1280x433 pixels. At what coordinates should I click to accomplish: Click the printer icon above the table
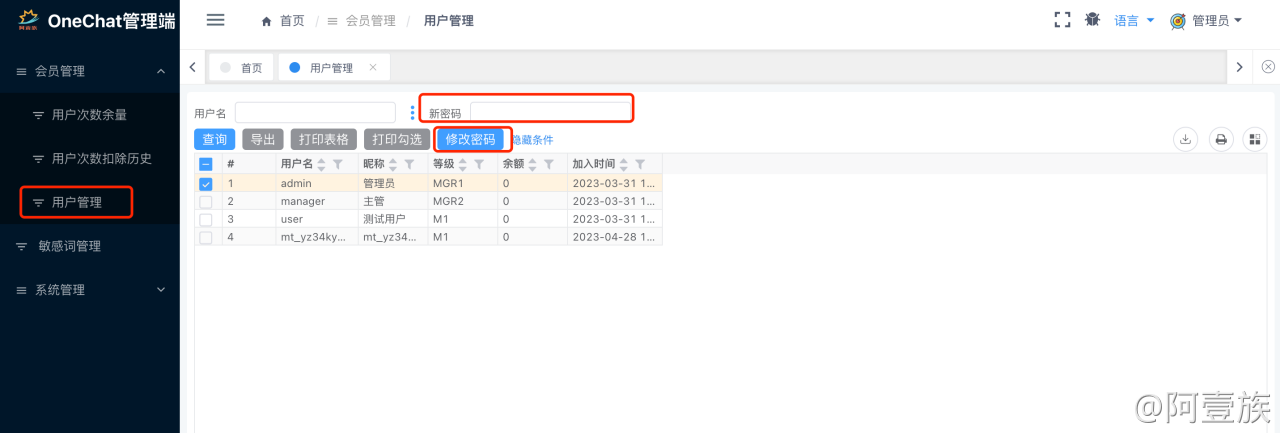coord(1221,140)
